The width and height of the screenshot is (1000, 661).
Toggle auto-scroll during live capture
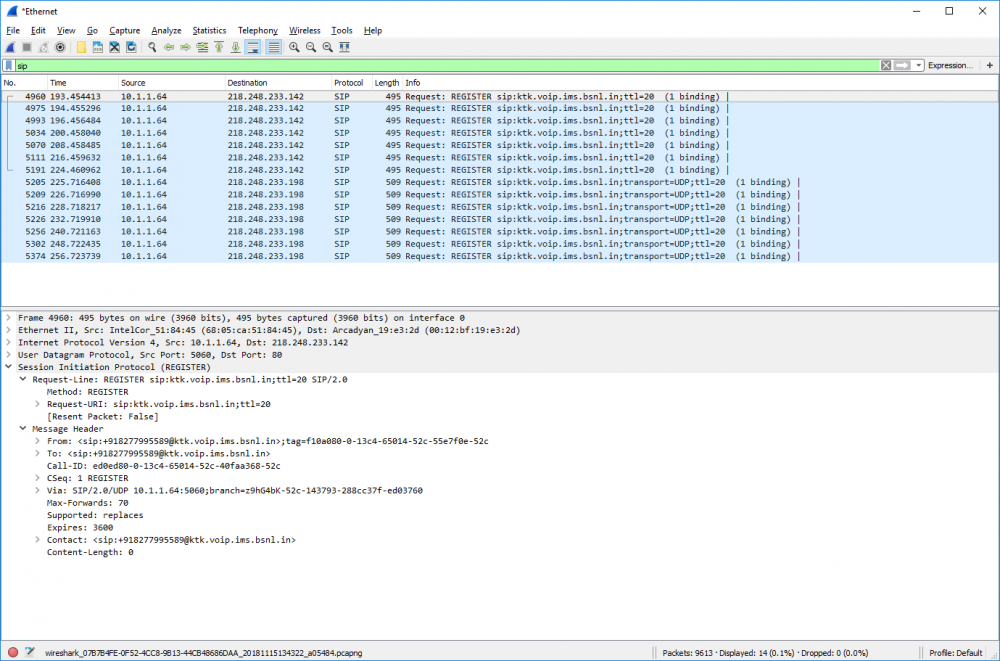pyautogui.click(x=253, y=47)
